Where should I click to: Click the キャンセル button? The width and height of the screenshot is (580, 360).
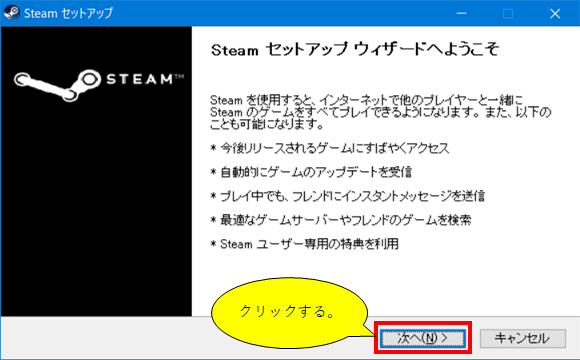(522, 338)
